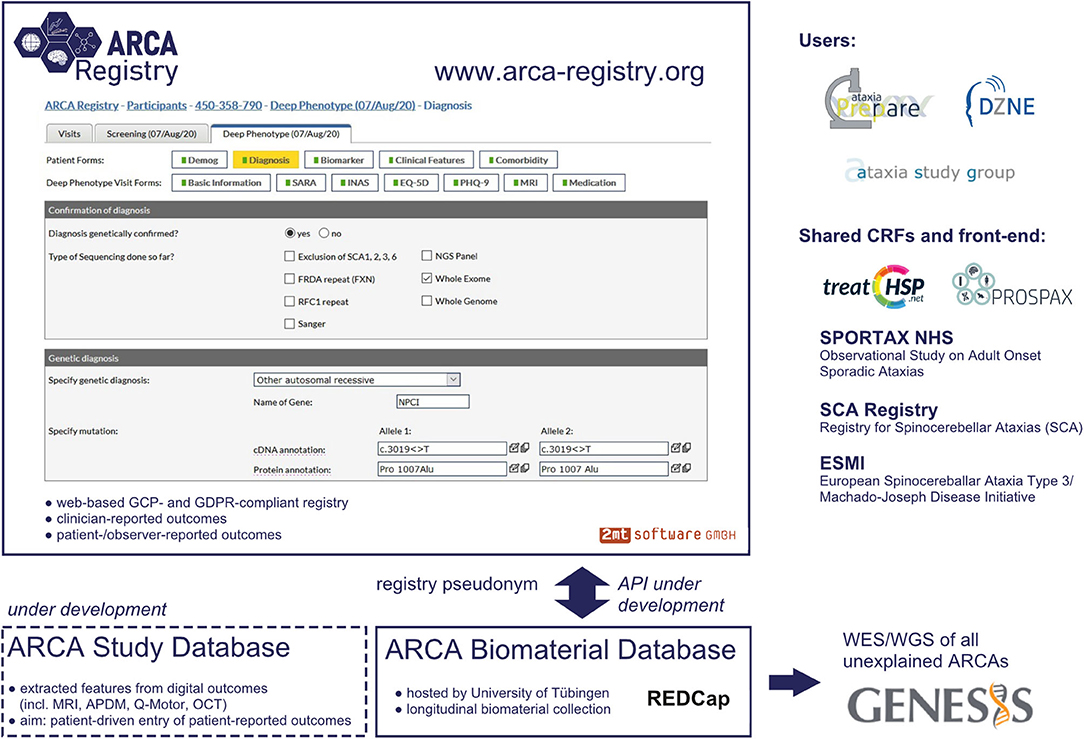Screen dimensions: 1084x739
Task: Open the INAS visit form
Action: coord(355,183)
